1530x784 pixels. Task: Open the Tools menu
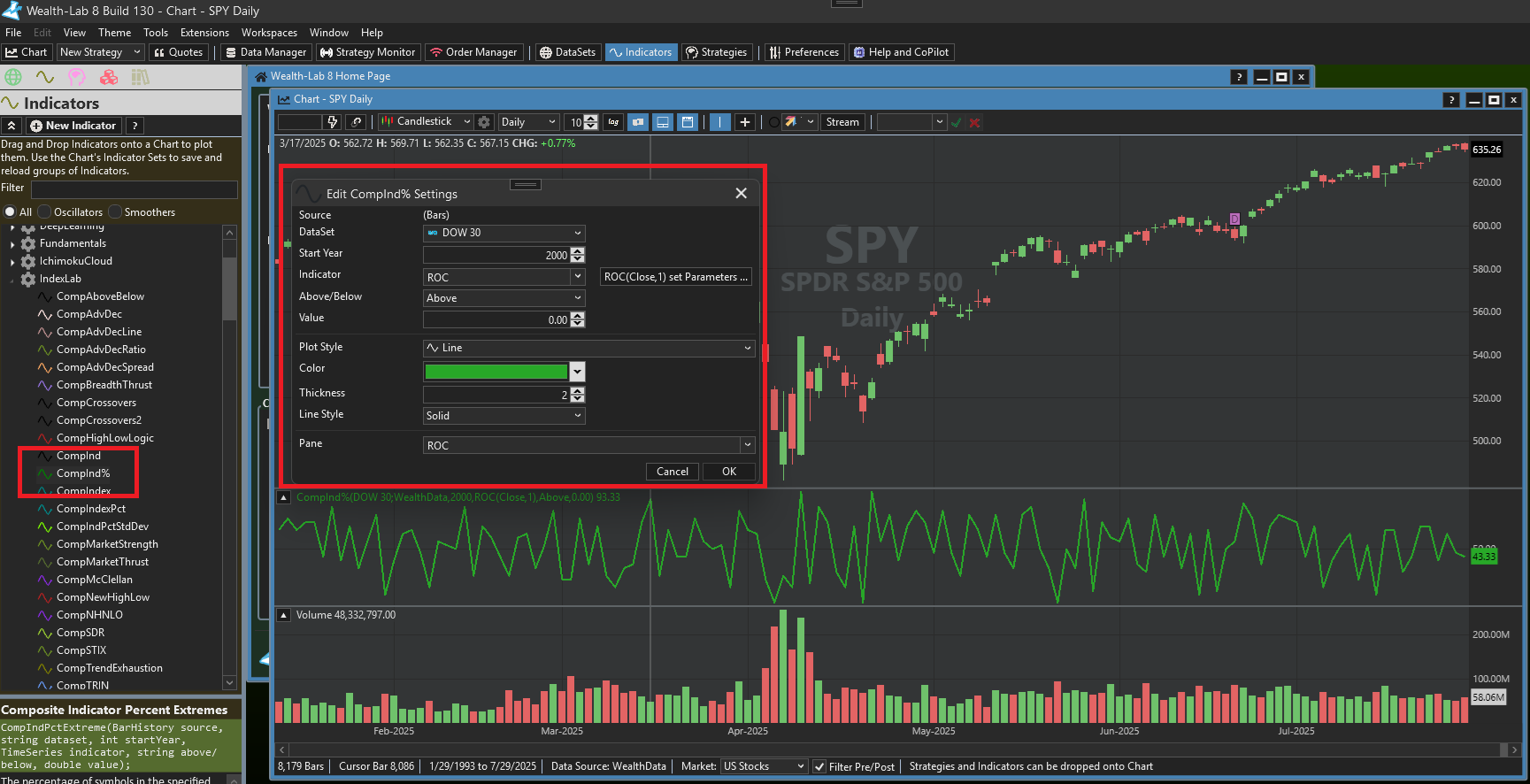point(156,33)
